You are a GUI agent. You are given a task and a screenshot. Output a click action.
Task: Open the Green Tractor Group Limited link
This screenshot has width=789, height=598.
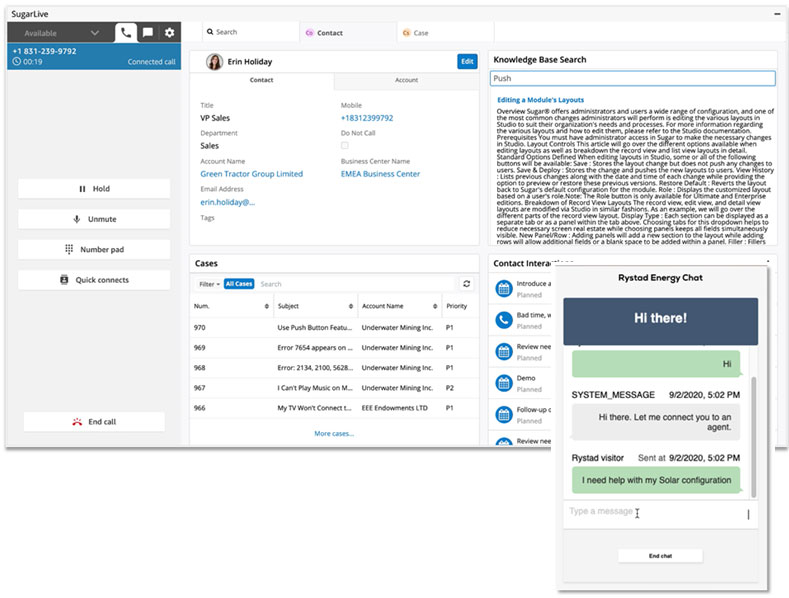(x=252, y=174)
